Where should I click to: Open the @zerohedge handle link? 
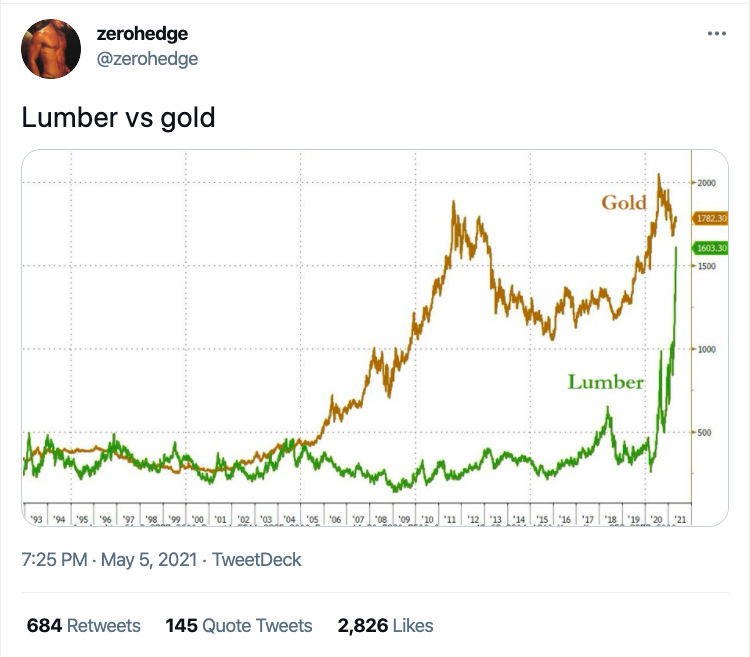point(147,58)
